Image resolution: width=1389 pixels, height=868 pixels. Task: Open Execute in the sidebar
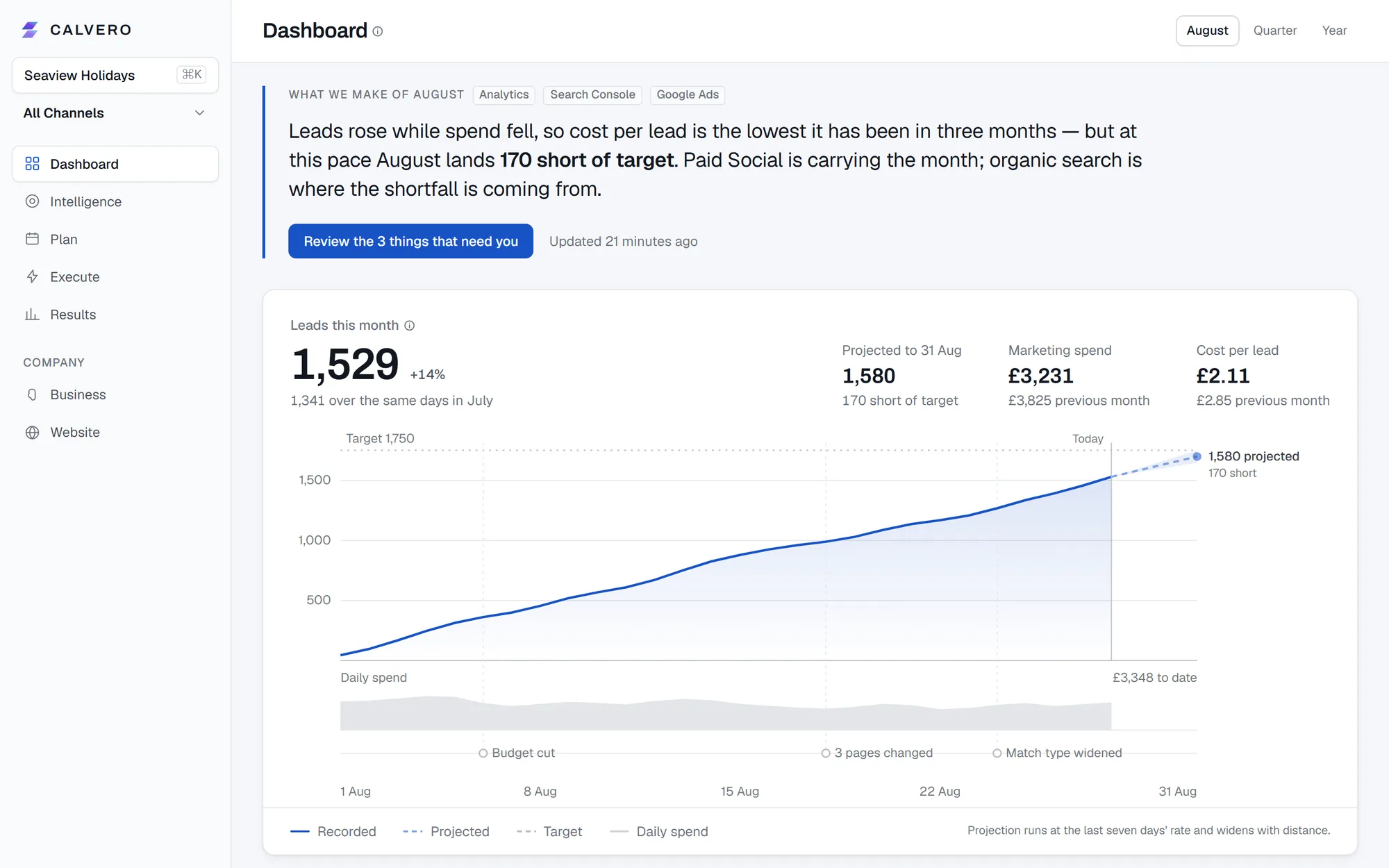pyautogui.click(x=115, y=276)
